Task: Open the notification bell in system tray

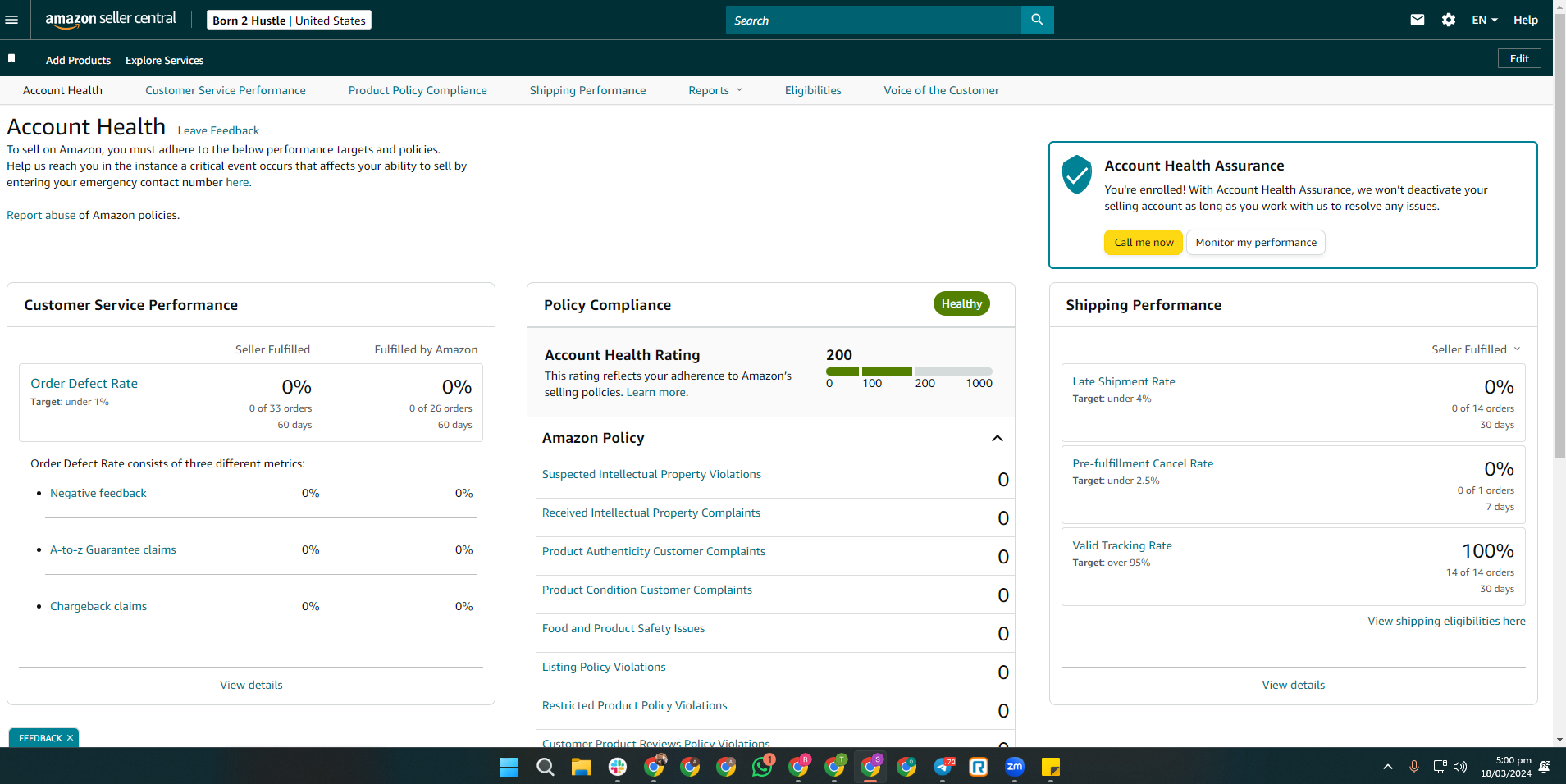Action: [1544, 767]
